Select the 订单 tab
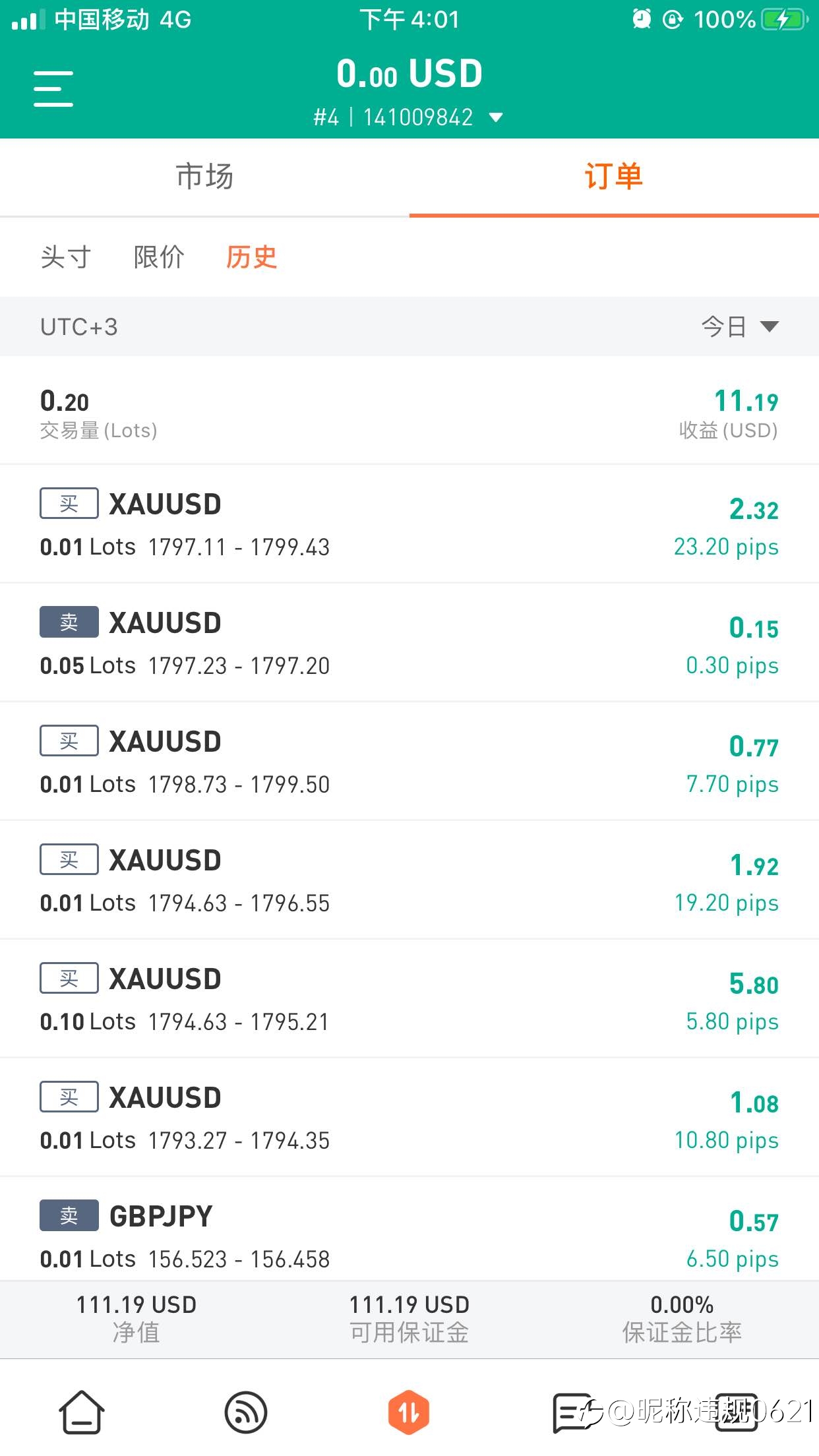 pyautogui.click(x=614, y=177)
